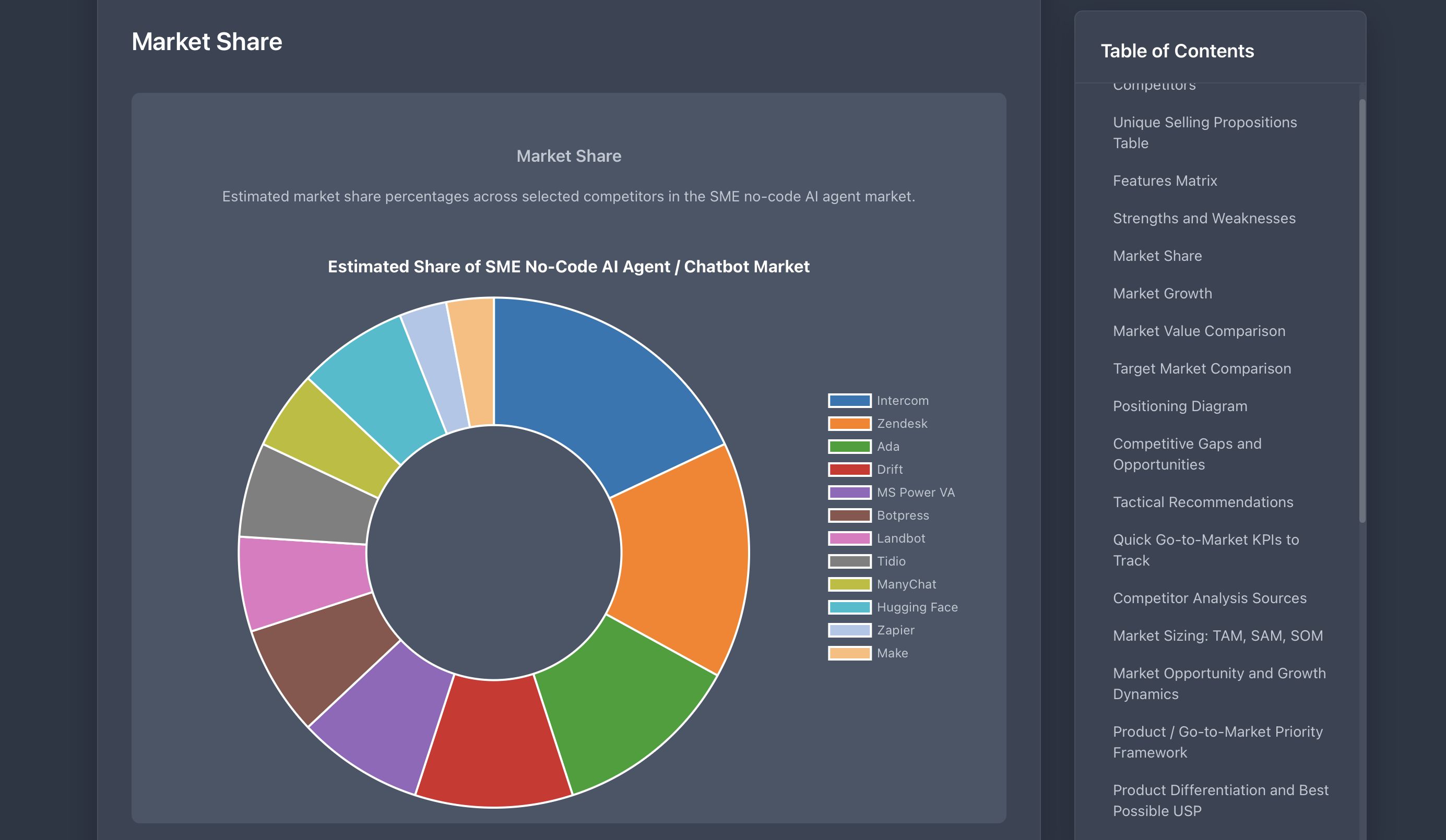Go to Target Market Comparison
Viewport: 1446px width, 840px height.
(x=1202, y=369)
